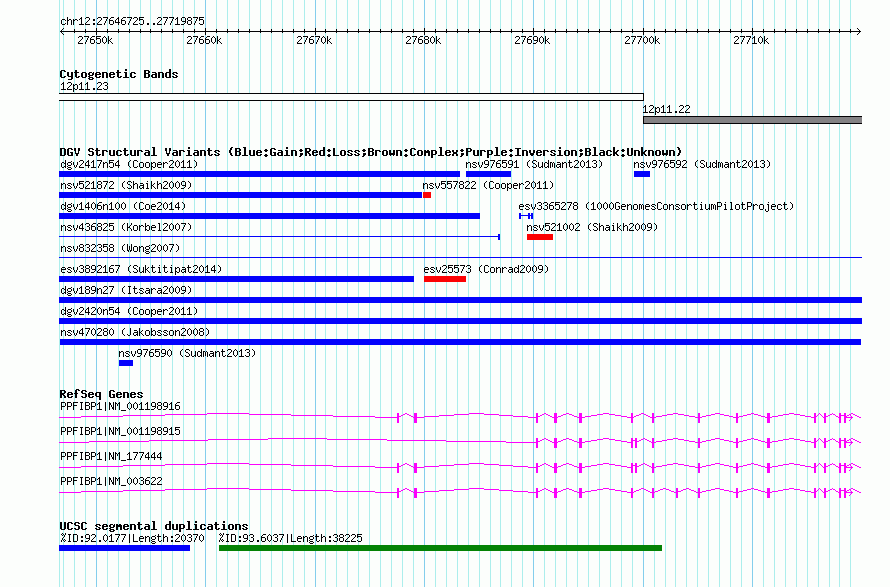Select the green segmental duplication bar
This screenshot has width=890, height=587.
click(440, 548)
